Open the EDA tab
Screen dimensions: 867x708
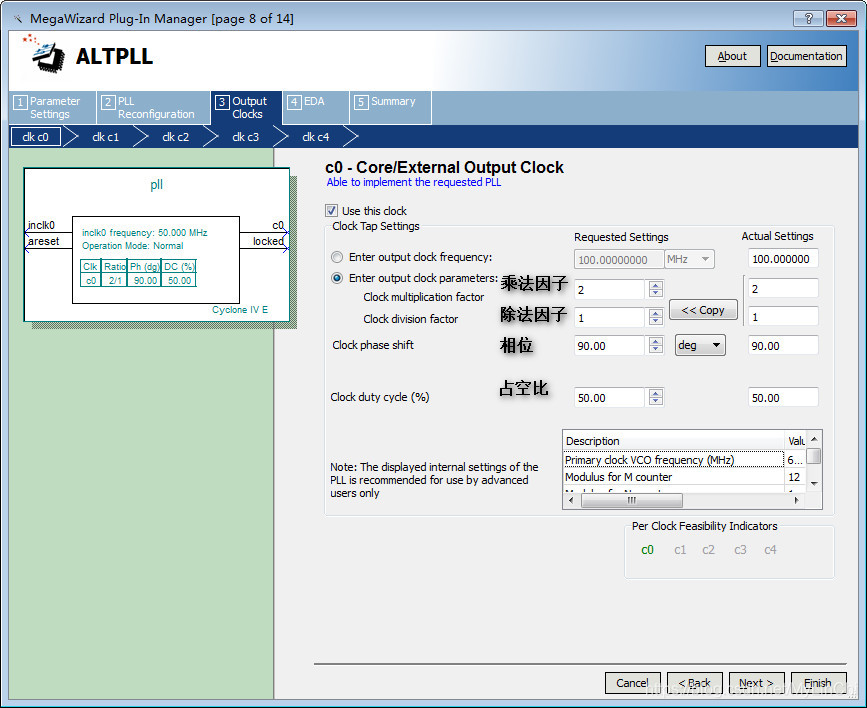point(316,107)
